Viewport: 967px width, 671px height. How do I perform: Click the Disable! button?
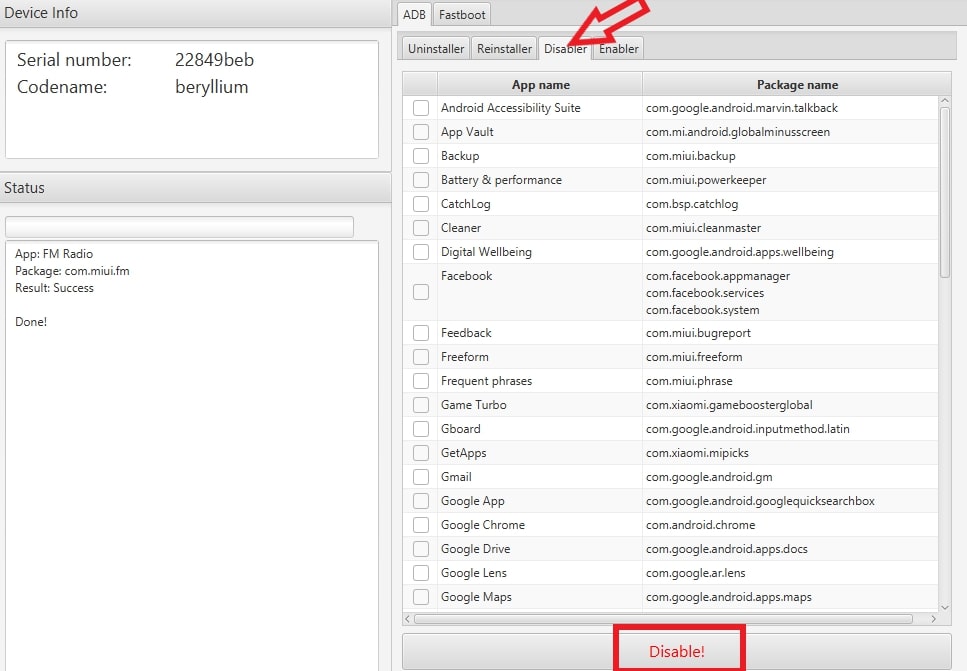tap(677, 651)
